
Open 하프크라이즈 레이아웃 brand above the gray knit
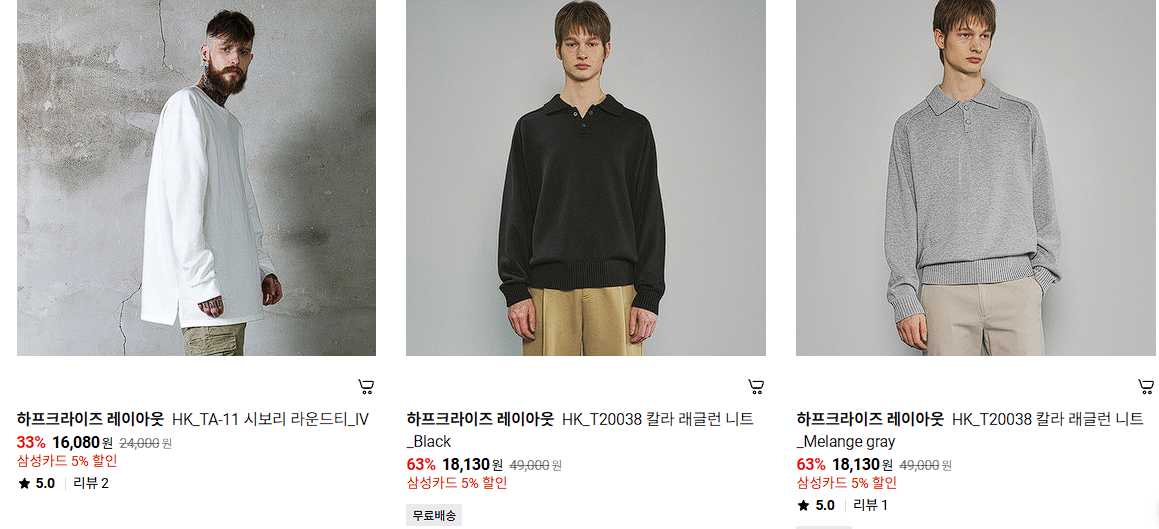coord(870,420)
